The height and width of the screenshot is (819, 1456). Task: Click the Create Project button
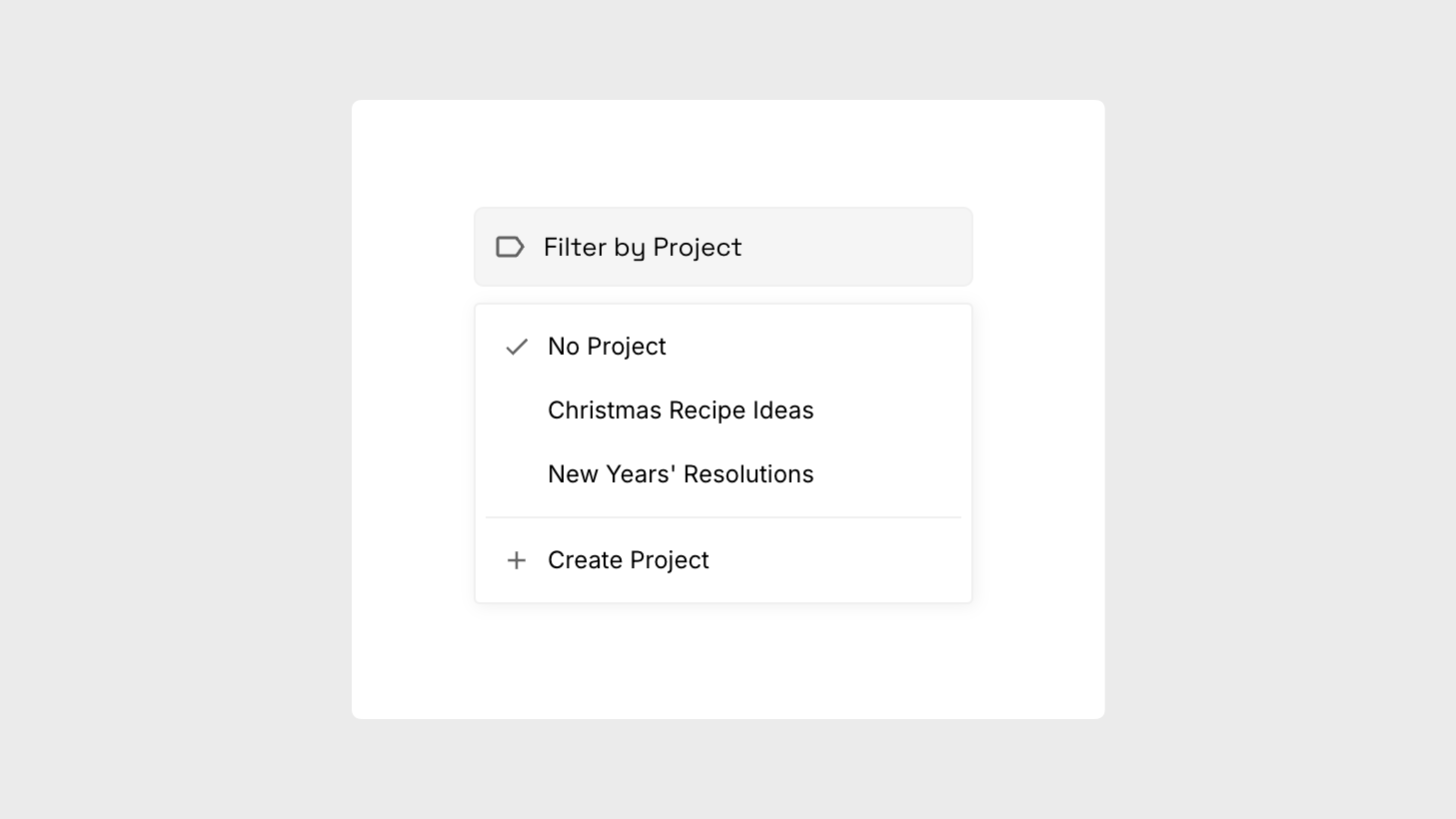(628, 560)
